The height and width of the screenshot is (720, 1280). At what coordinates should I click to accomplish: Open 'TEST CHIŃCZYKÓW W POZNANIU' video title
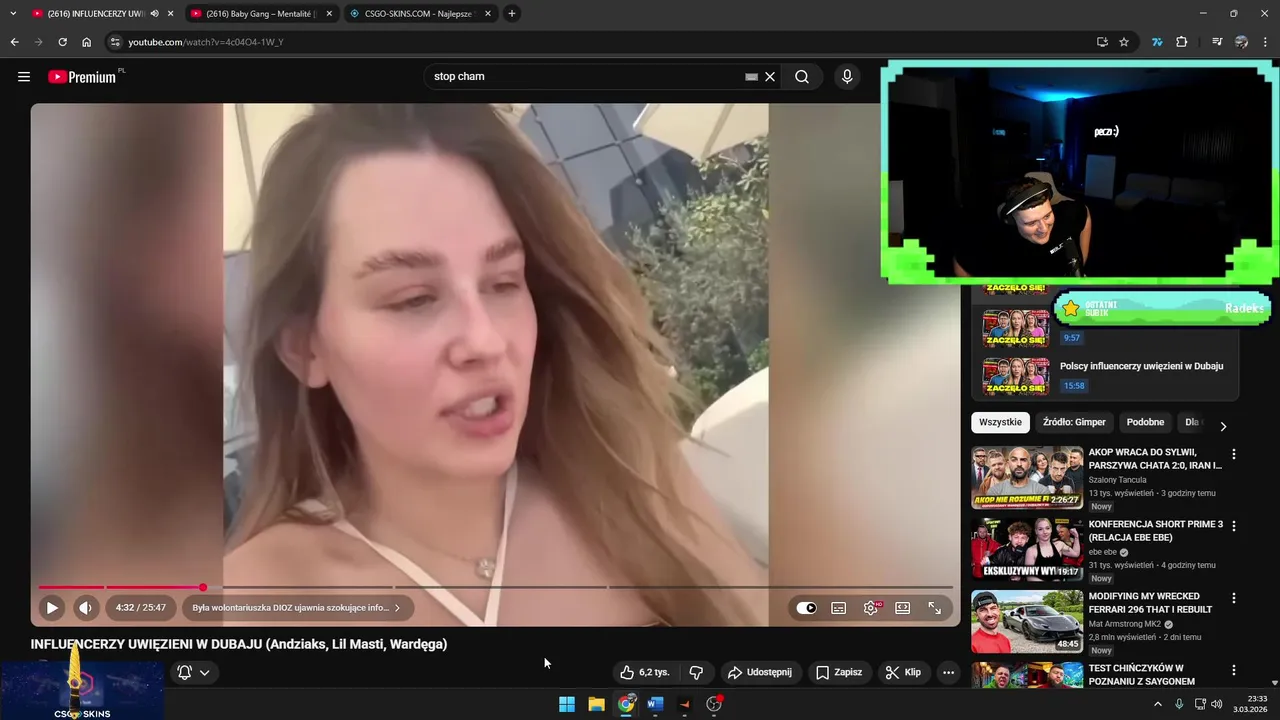tap(1143, 675)
